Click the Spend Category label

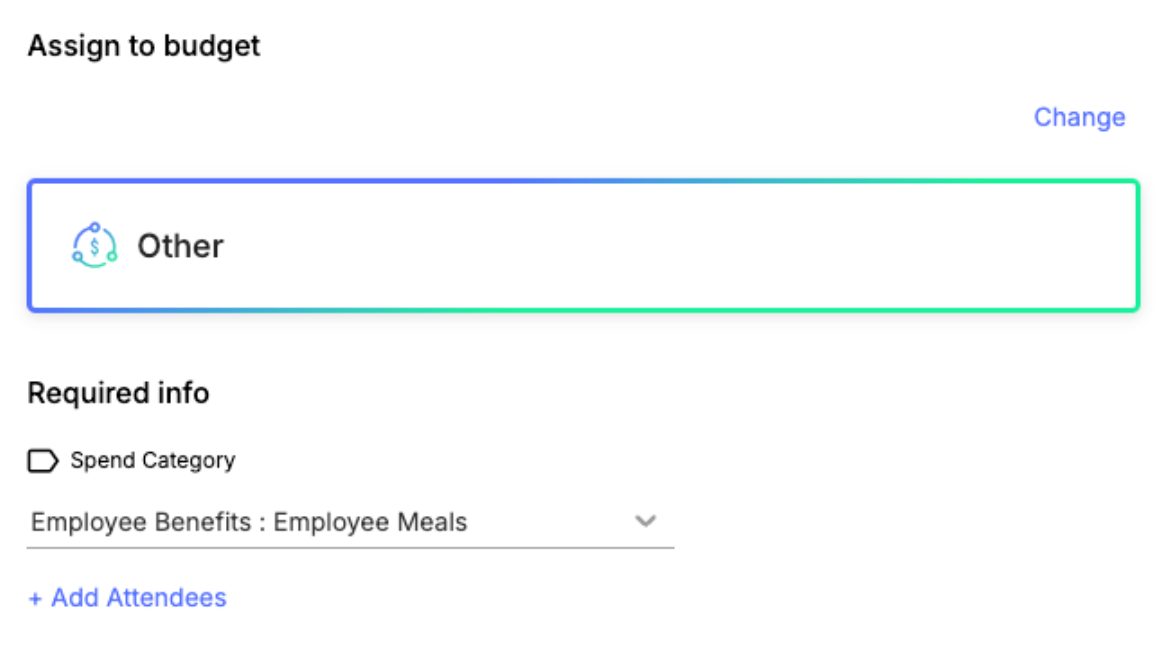[x=153, y=460]
